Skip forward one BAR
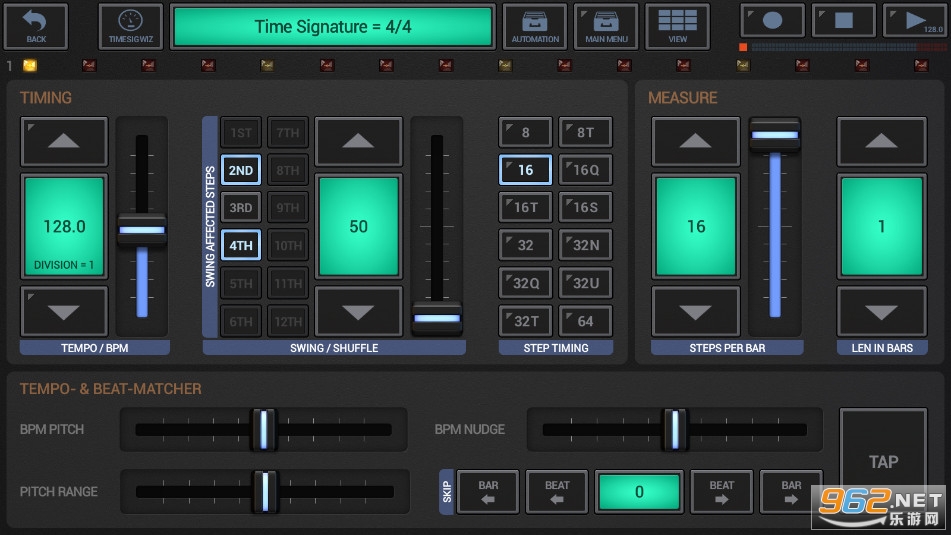The image size is (951, 535). [791, 491]
